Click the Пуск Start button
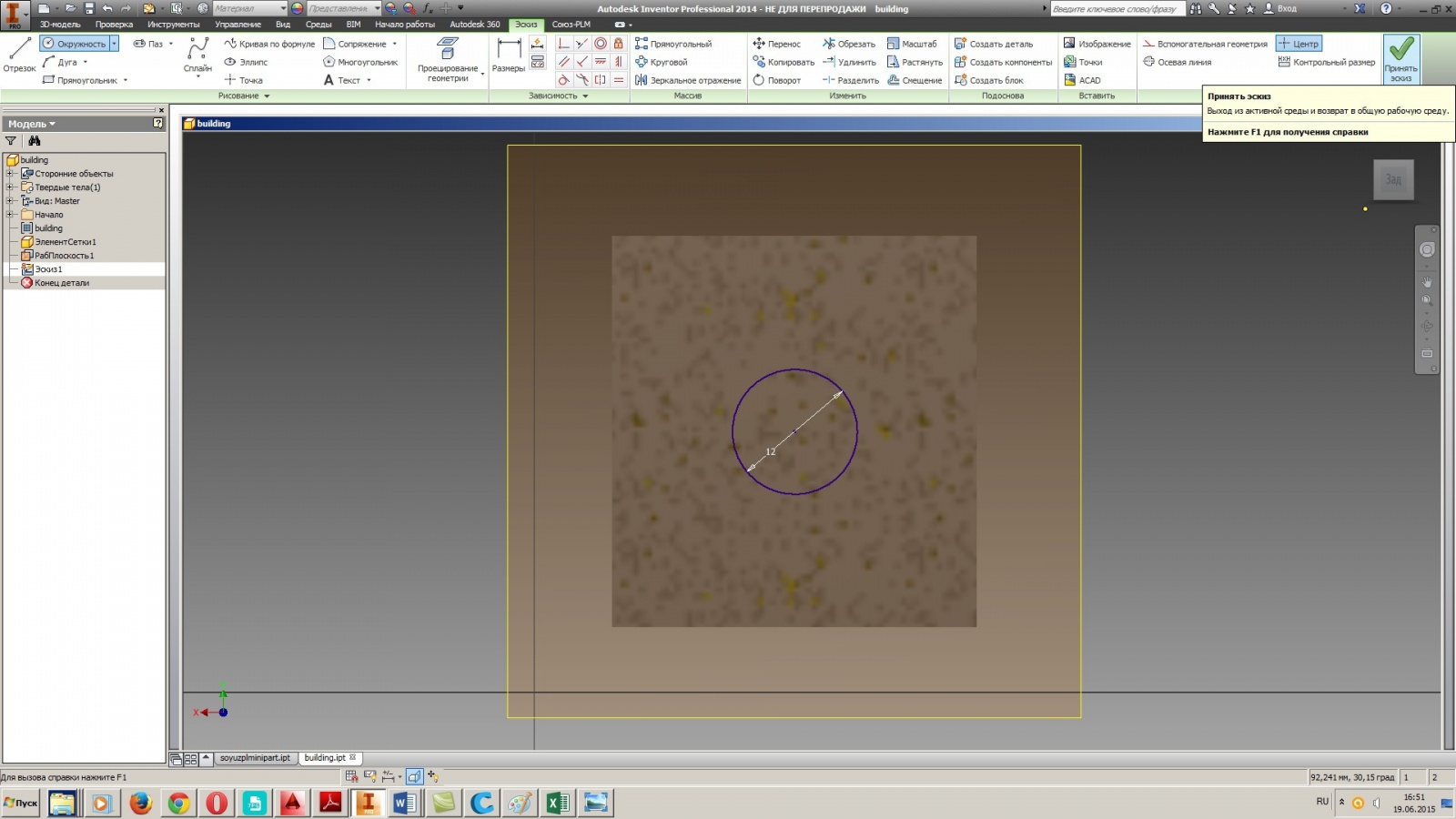 point(20,803)
